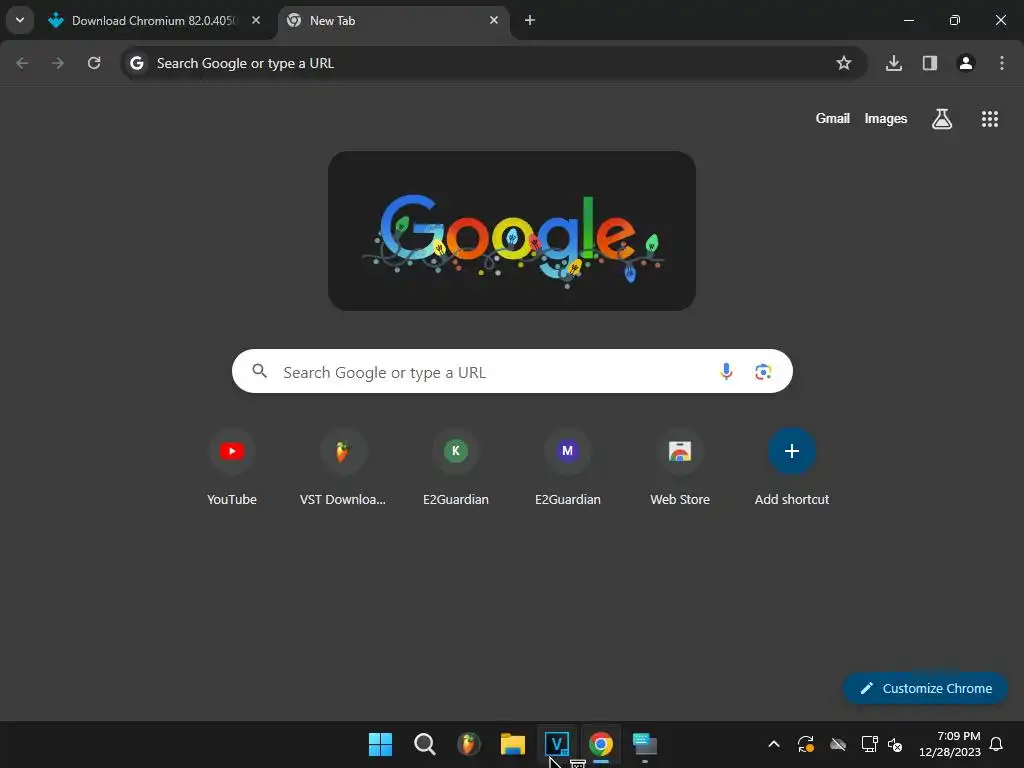Open the Windows Start menu
This screenshot has height=768, width=1024.
(x=380, y=744)
